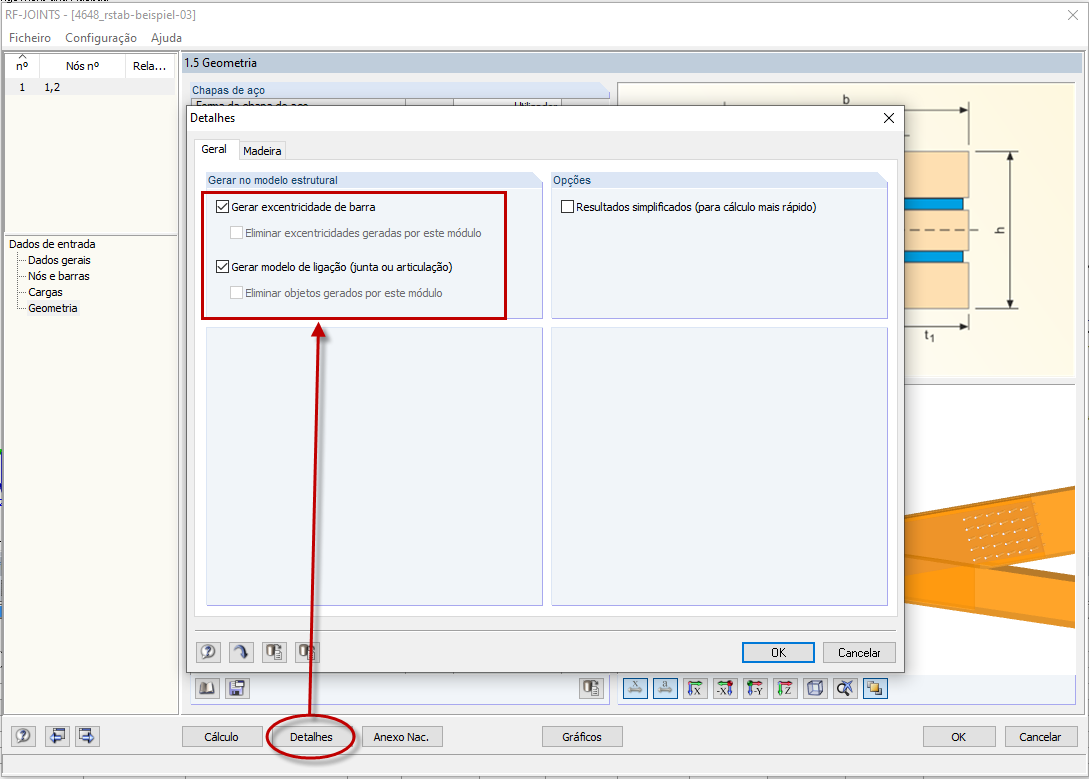Cancel the Detalhes dialog
The image size is (1089, 779).
859,653
